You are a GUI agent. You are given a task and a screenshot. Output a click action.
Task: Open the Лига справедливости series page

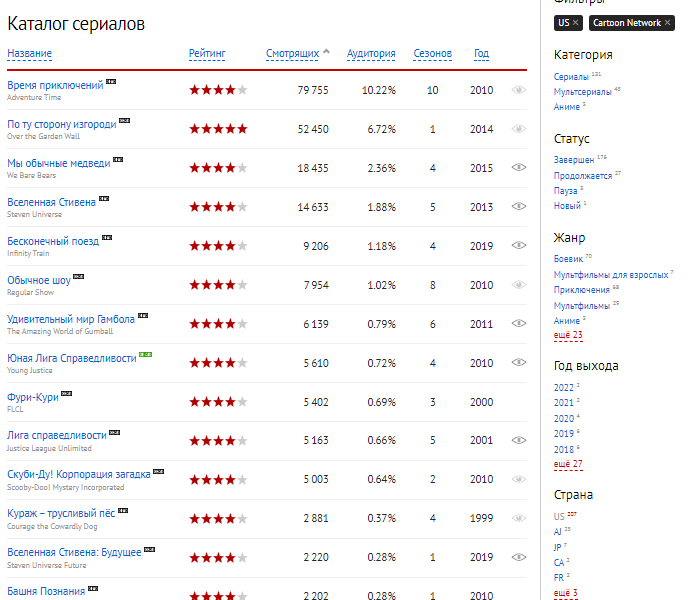(x=57, y=435)
